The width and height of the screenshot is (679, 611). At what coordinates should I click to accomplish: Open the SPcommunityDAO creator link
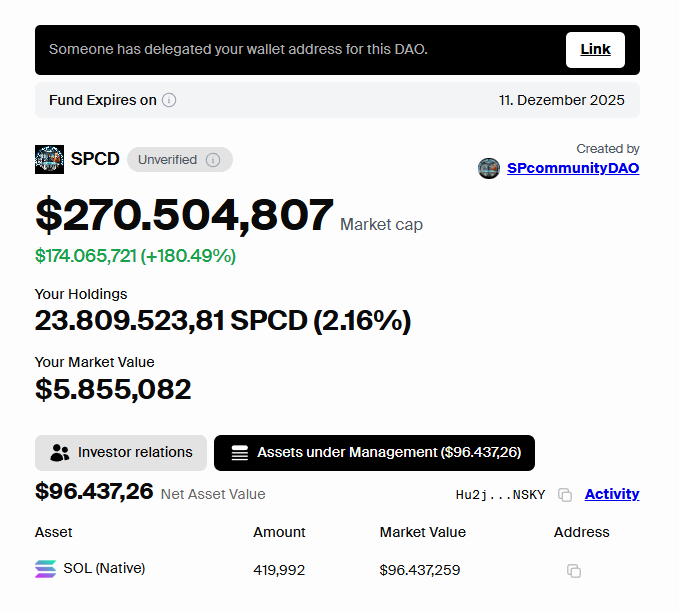click(x=573, y=168)
